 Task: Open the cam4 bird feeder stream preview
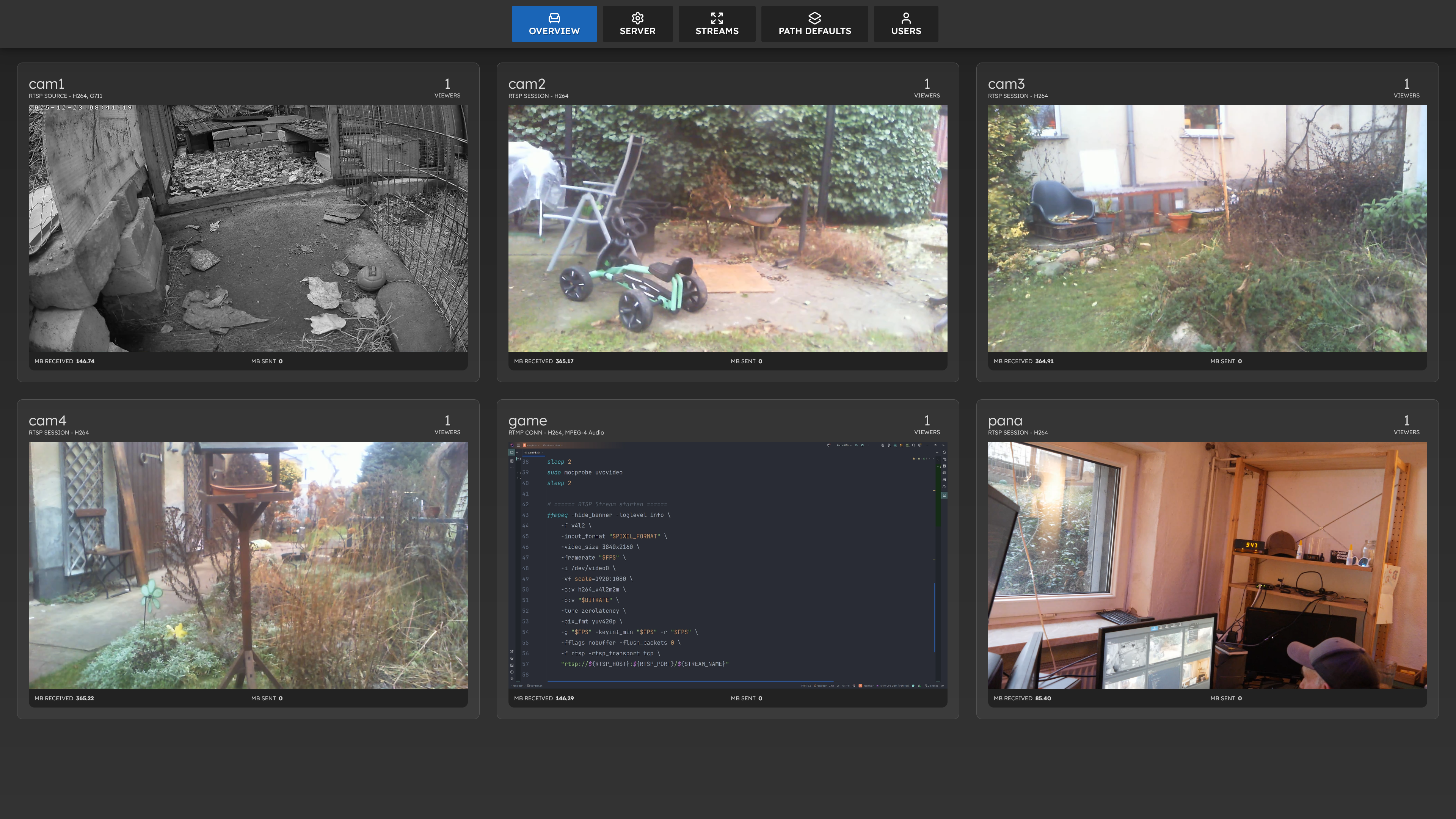pyautogui.click(x=248, y=565)
